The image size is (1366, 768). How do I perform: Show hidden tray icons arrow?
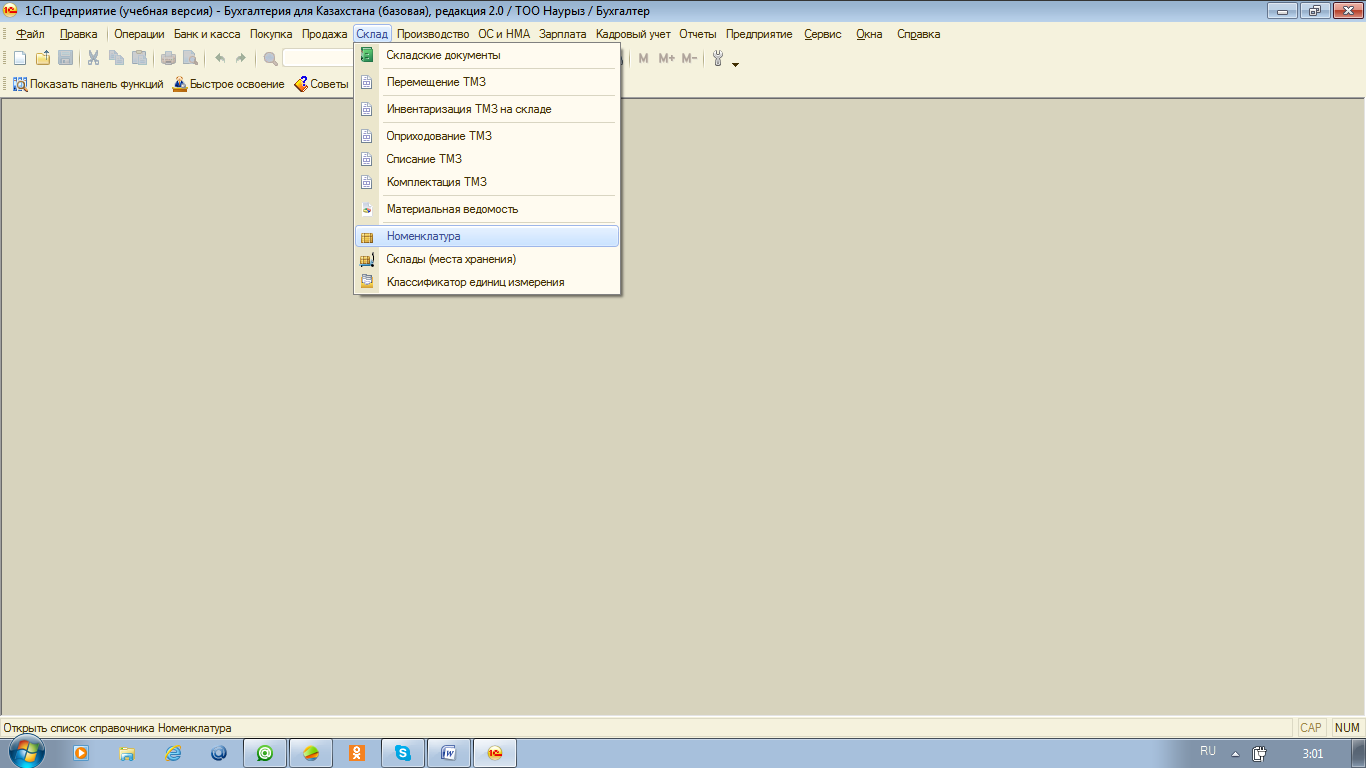[x=1235, y=754]
